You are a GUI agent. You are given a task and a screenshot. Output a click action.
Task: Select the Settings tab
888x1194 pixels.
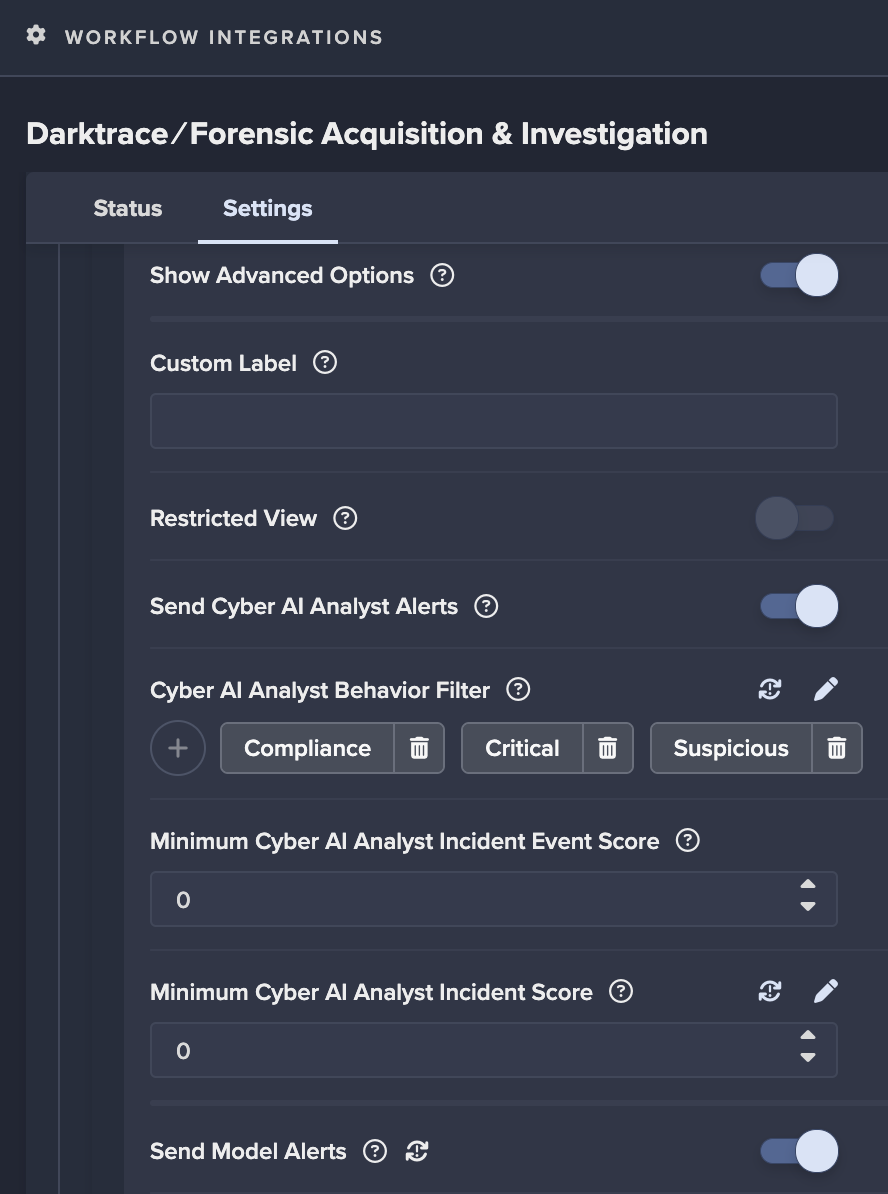(x=267, y=208)
